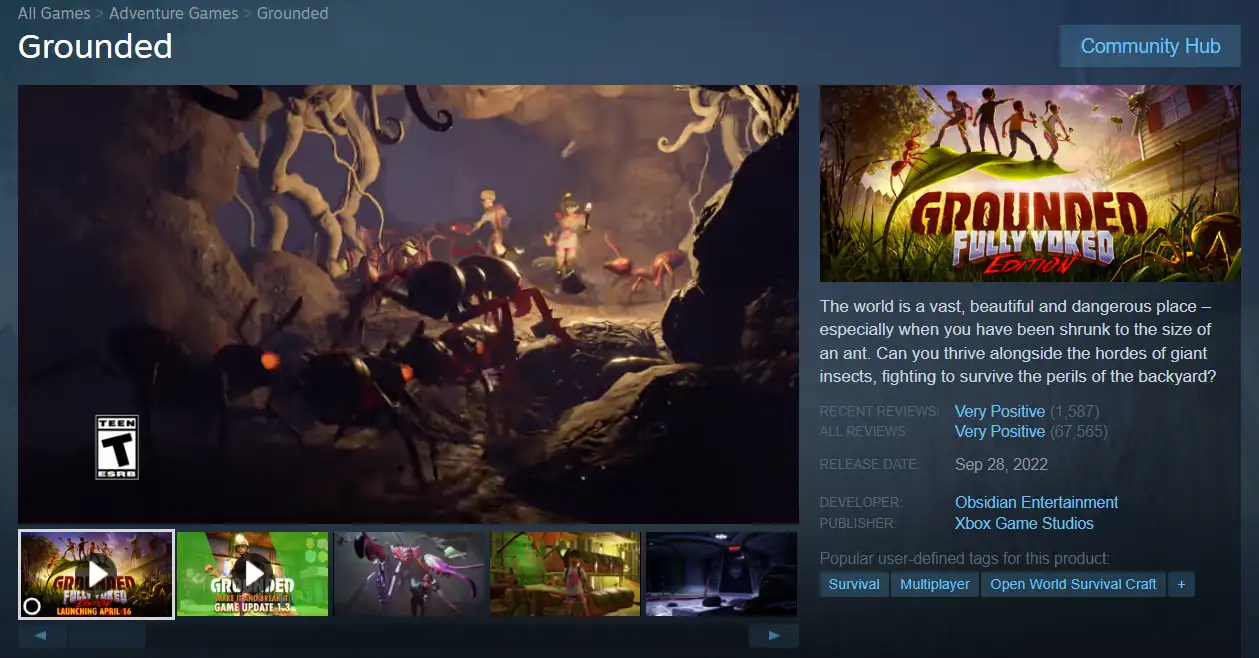Viewport: 1259px width, 658px height.
Task: Click the Grounded Fully Yoked Edition header image
Action: [1030, 183]
